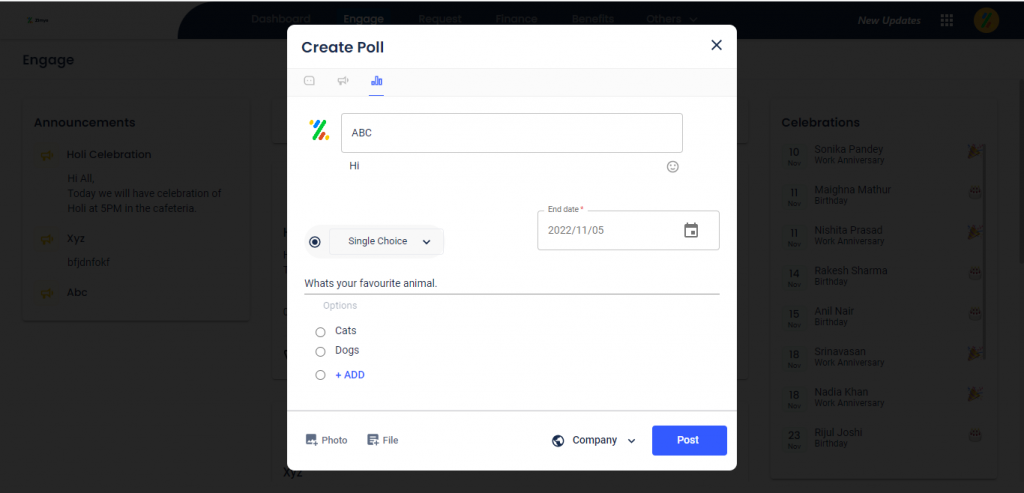Expand the Single Choice dropdown
The height and width of the screenshot is (493, 1024).
(x=387, y=242)
